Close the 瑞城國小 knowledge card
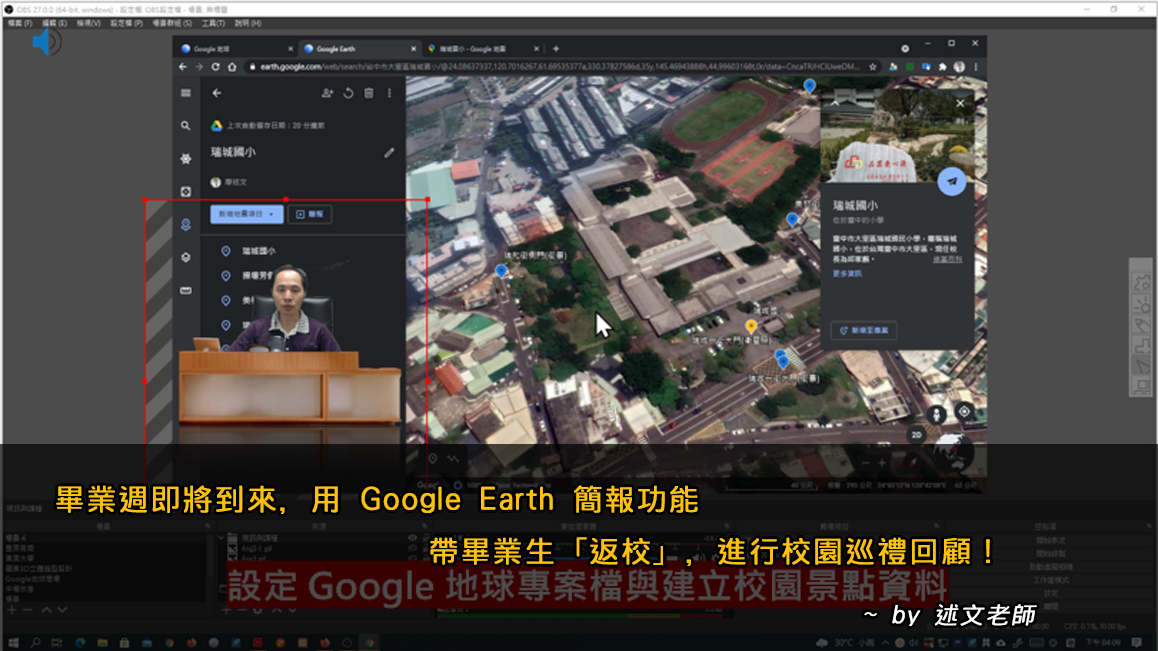 tap(960, 103)
